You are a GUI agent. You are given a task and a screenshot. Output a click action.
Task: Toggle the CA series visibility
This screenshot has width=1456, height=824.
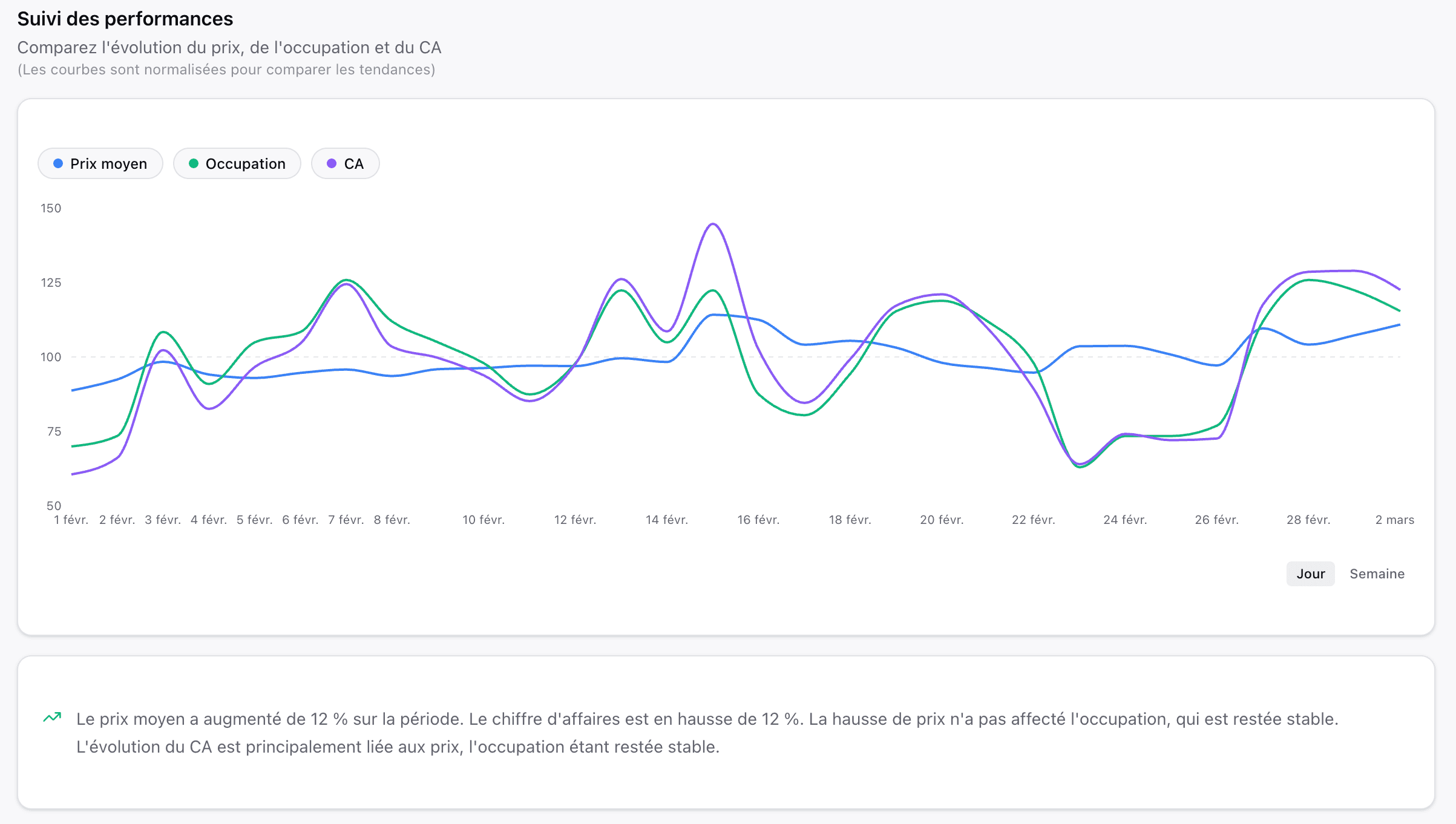345,163
